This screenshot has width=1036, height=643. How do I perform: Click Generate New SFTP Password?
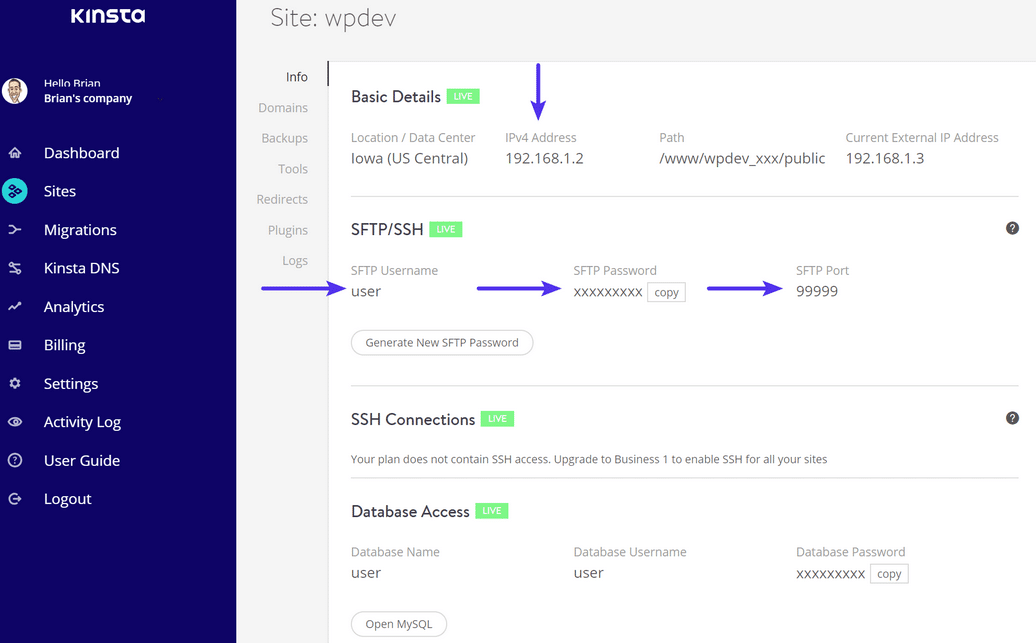442,342
